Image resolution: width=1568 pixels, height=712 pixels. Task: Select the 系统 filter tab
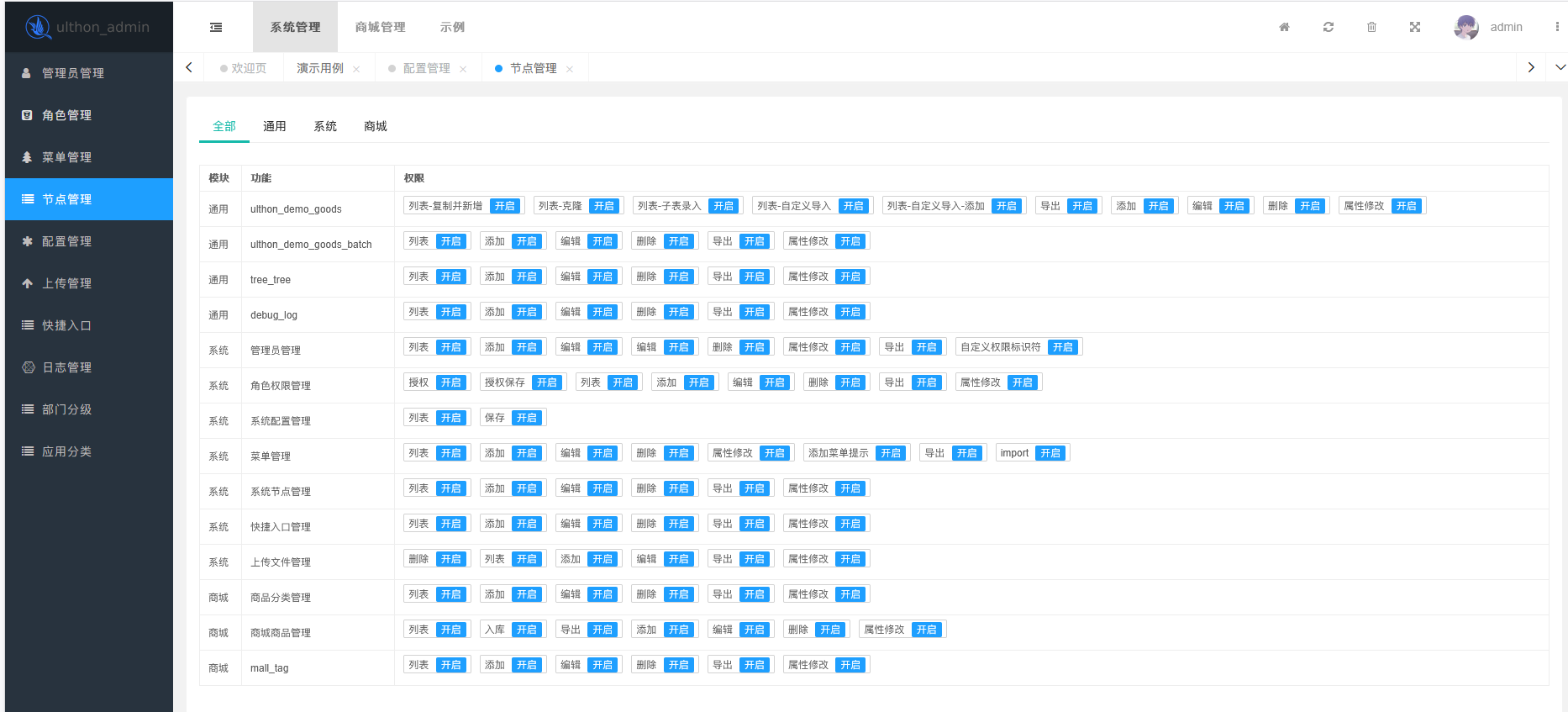pos(324,126)
